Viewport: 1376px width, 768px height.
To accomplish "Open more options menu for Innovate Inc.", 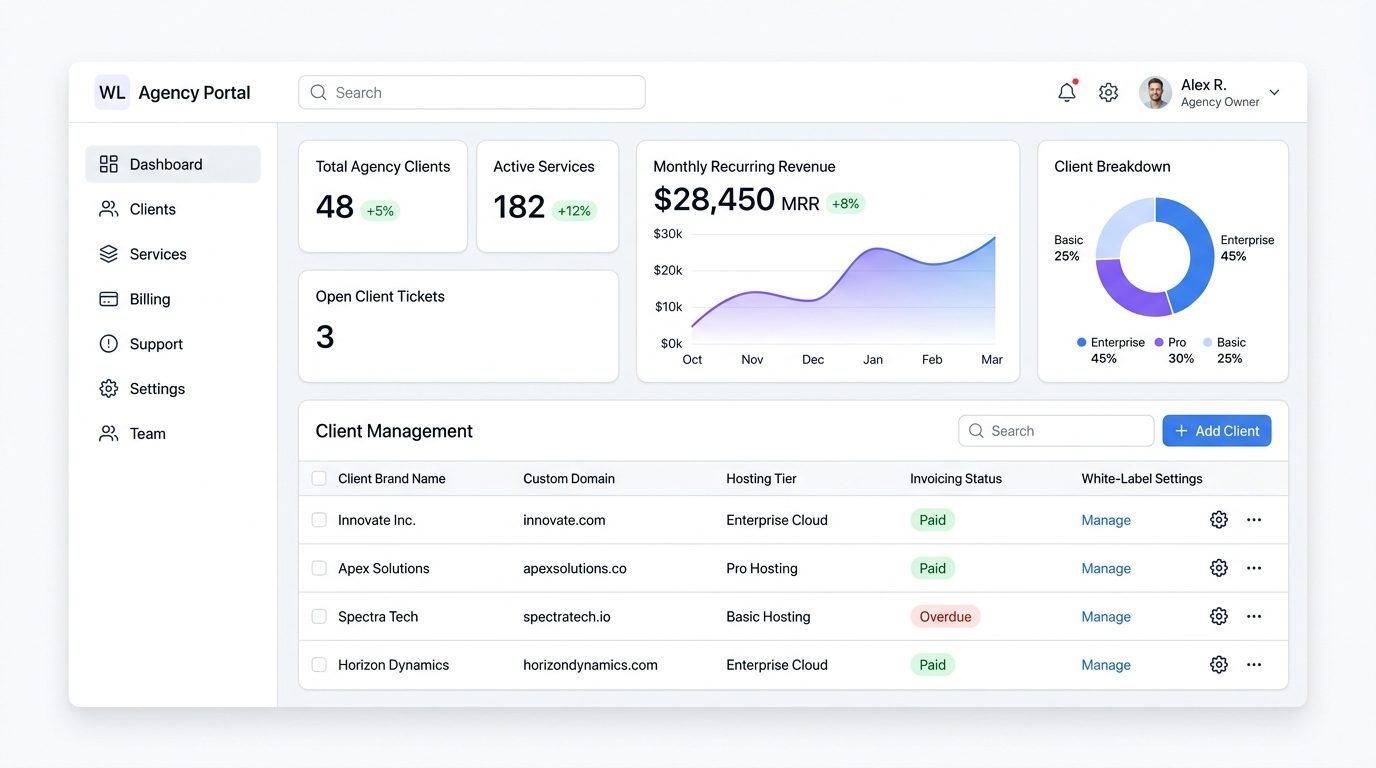I will point(1254,520).
